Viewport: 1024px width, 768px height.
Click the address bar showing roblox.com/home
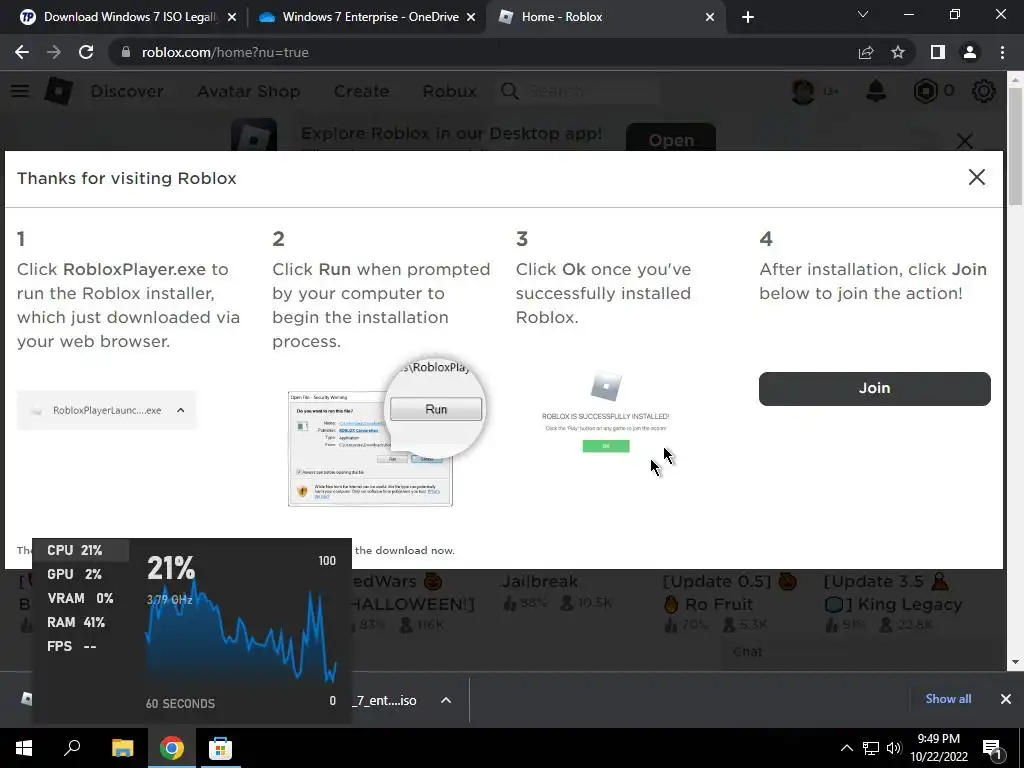pos(483,52)
